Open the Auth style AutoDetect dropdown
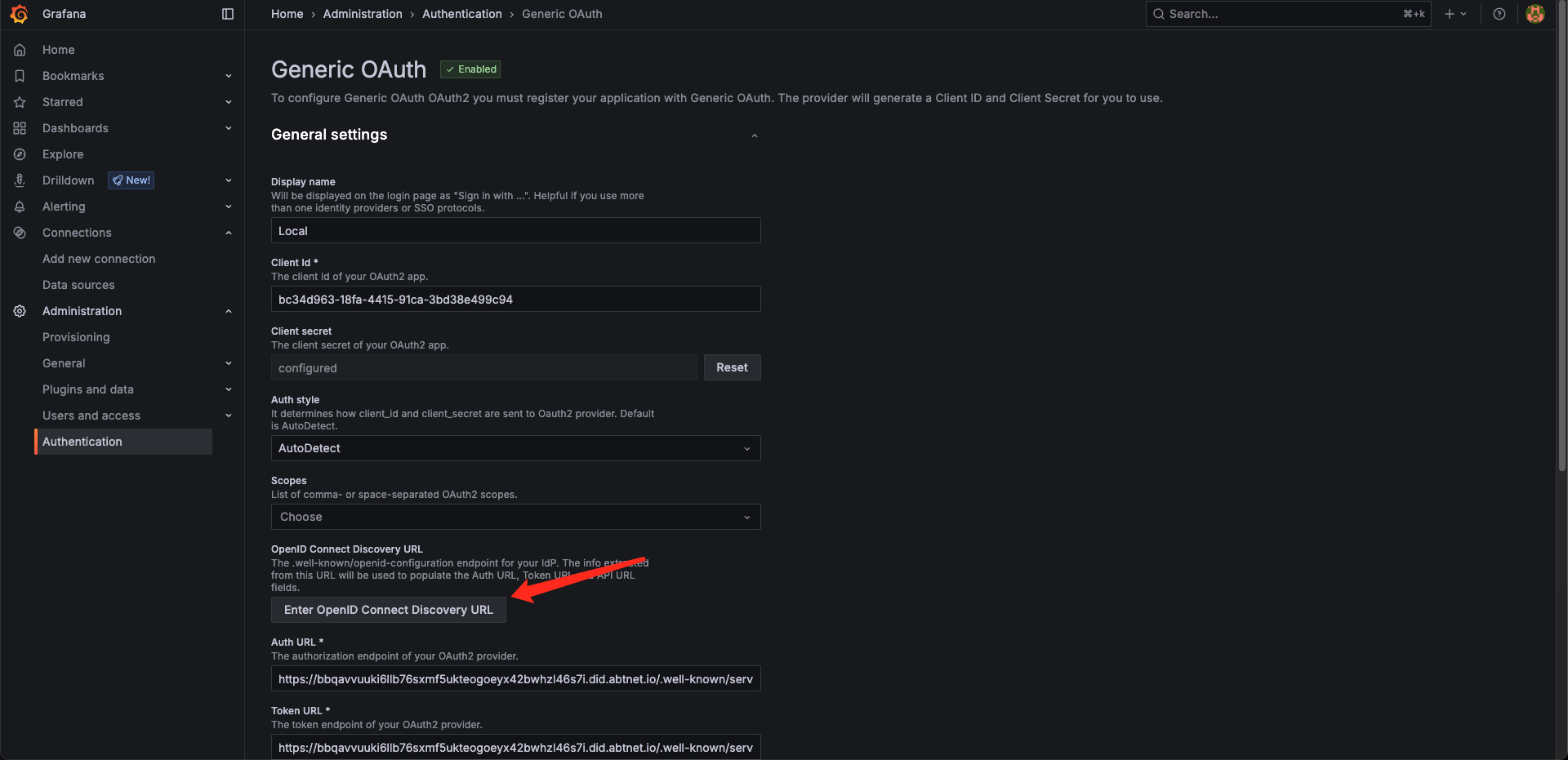1568x760 pixels. [515, 448]
